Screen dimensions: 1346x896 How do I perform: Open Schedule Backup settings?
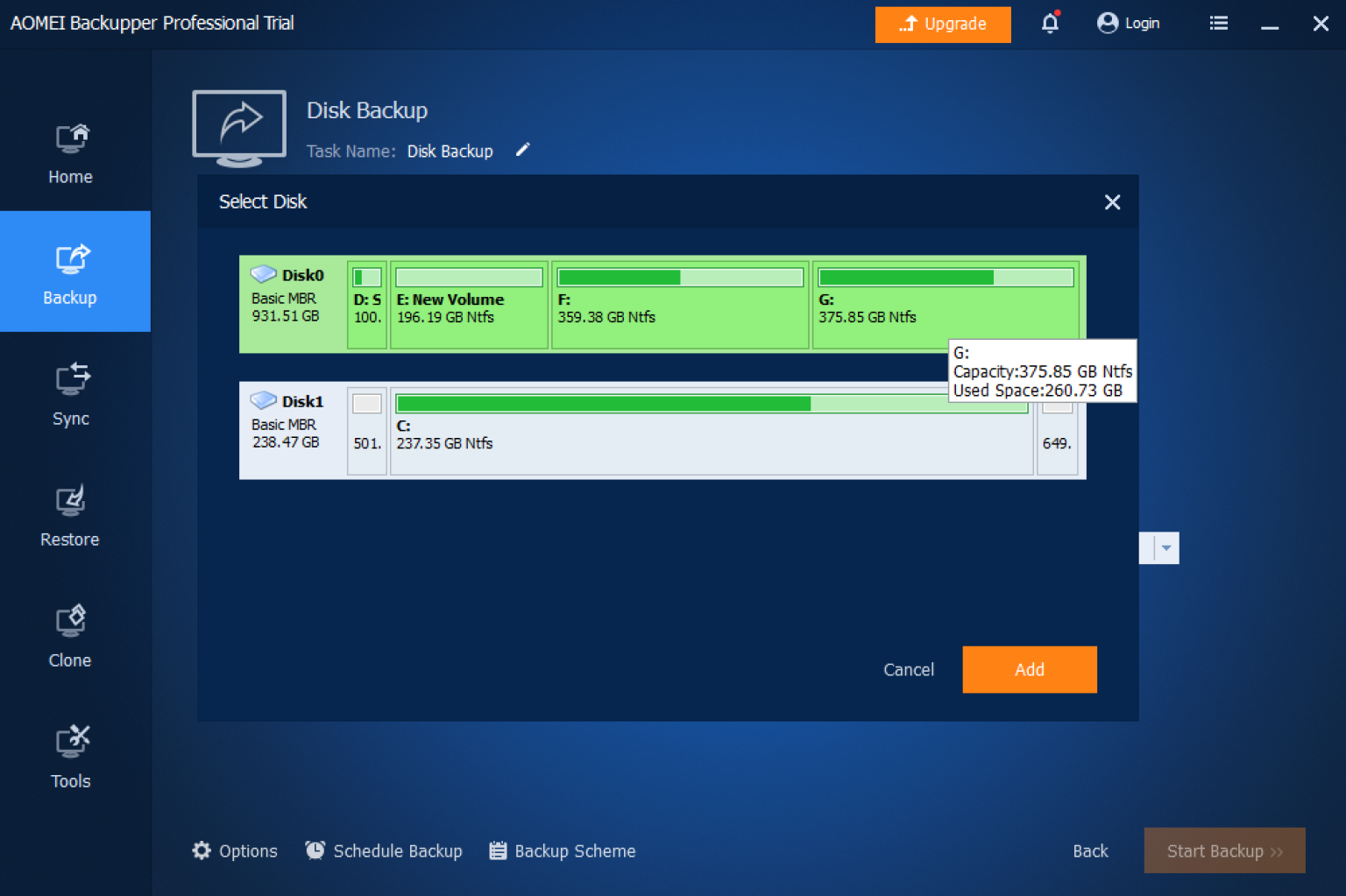click(x=384, y=850)
